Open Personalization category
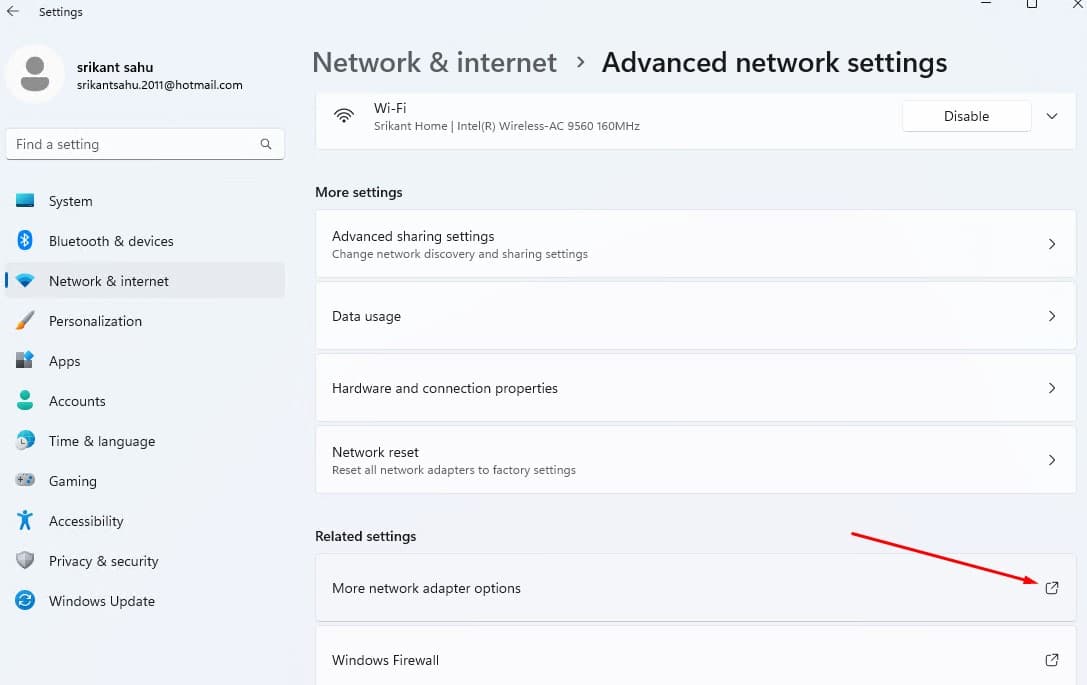The height and width of the screenshot is (685, 1087). click(145, 321)
